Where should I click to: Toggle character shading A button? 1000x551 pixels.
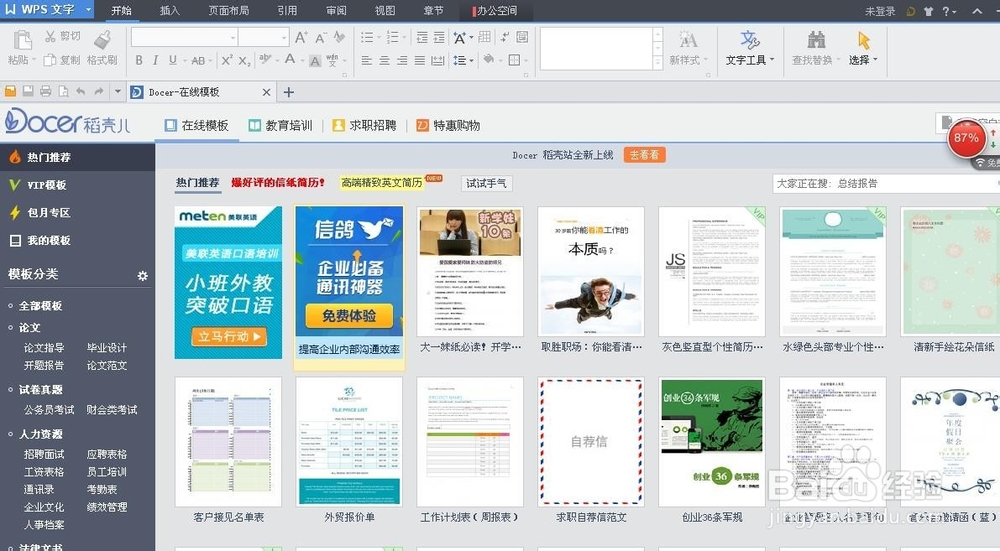pyautogui.click(x=315, y=61)
